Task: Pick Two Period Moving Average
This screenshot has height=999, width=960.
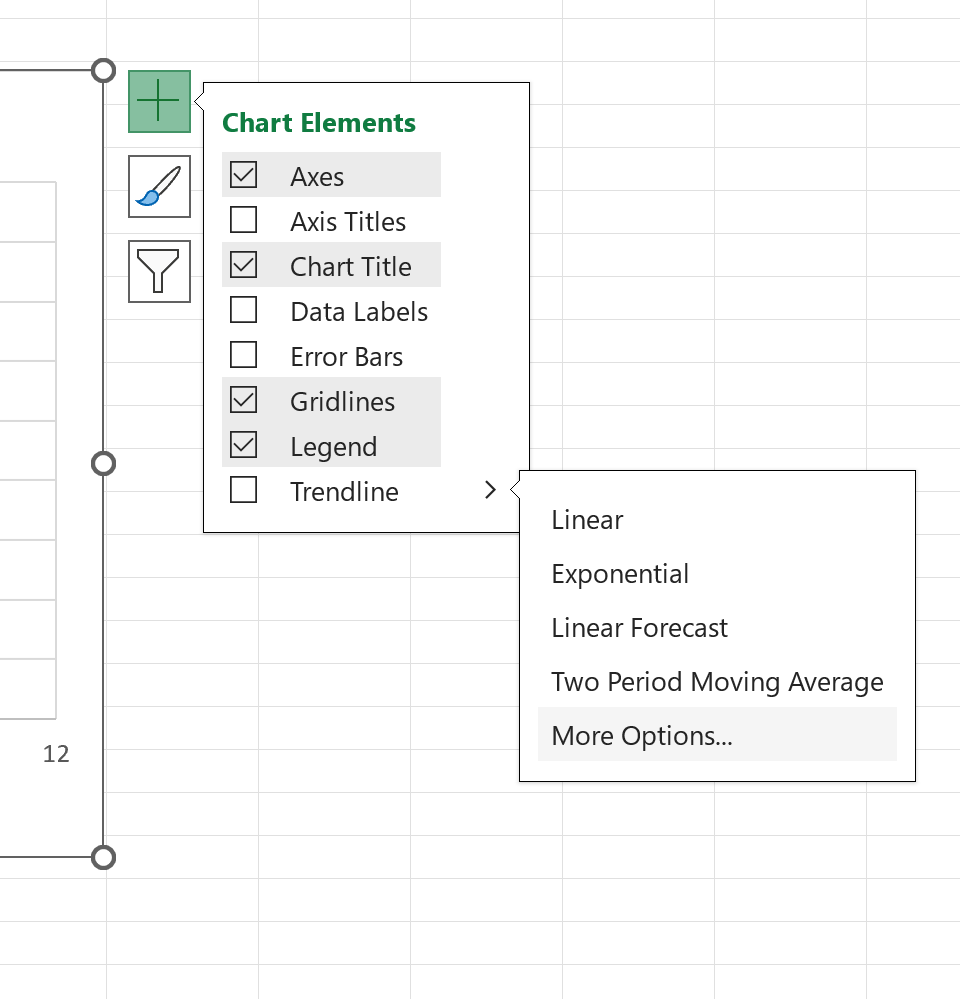Action: (x=717, y=682)
